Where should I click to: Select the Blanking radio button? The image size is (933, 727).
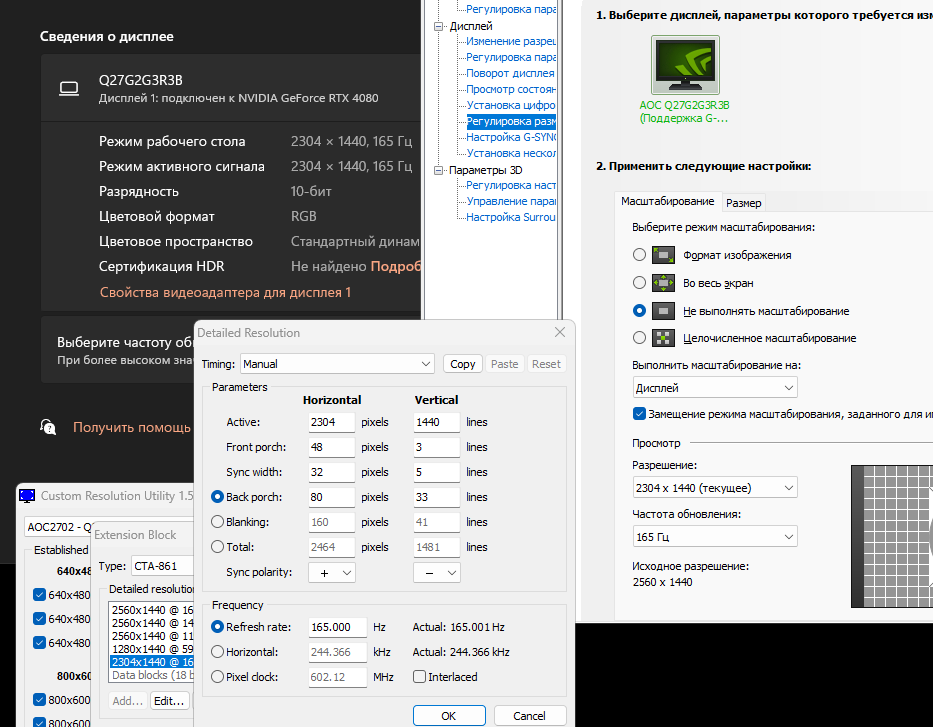click(x=217, y=521)
